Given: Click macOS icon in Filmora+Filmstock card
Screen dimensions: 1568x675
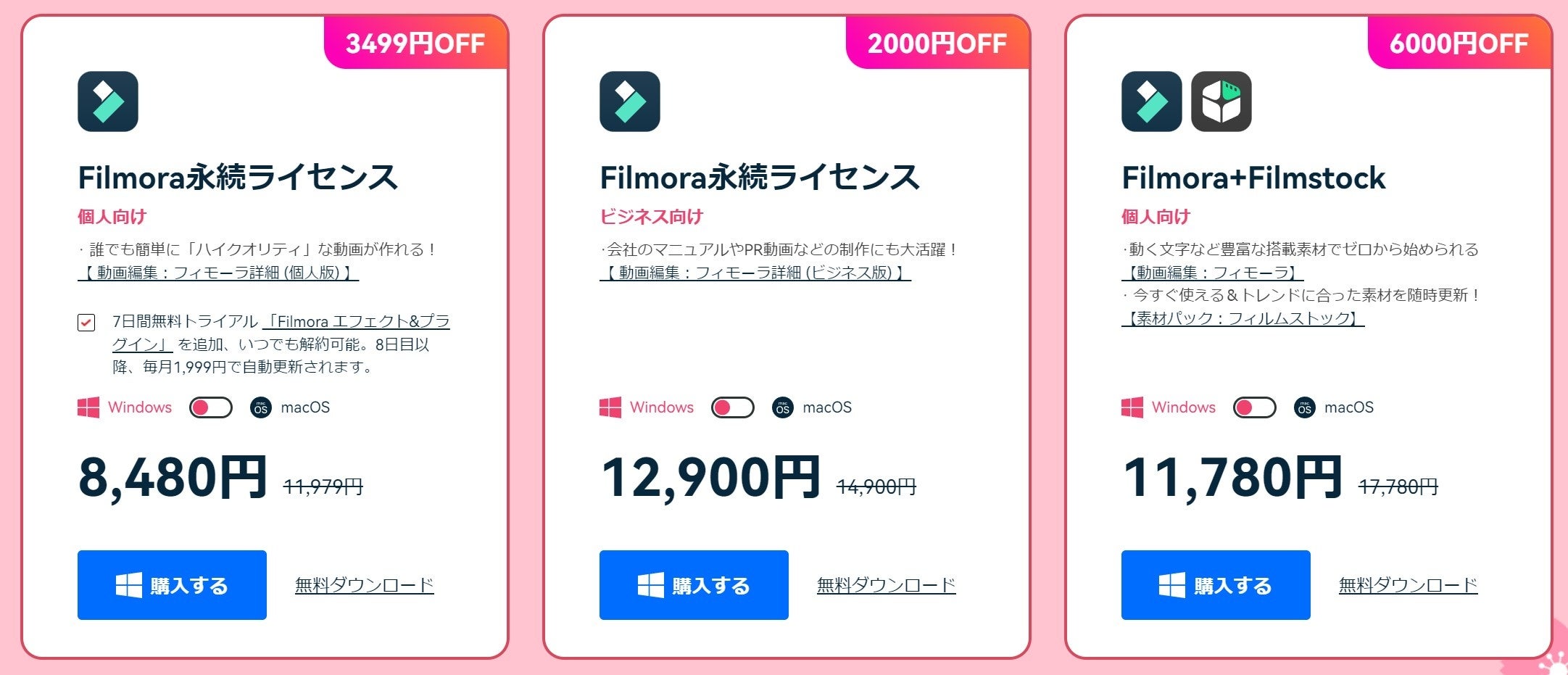Looking at the screenshot, I should 1305,407.
